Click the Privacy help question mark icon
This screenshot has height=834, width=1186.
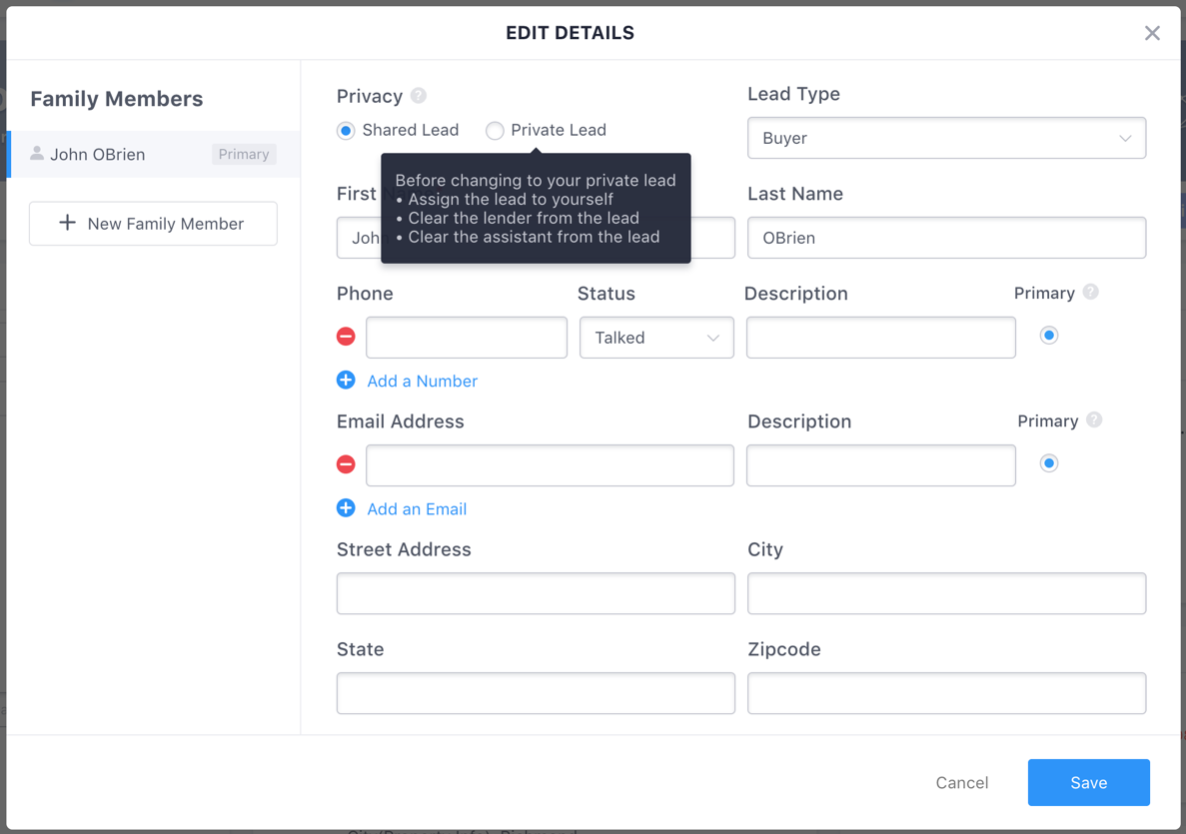[418, 96]
